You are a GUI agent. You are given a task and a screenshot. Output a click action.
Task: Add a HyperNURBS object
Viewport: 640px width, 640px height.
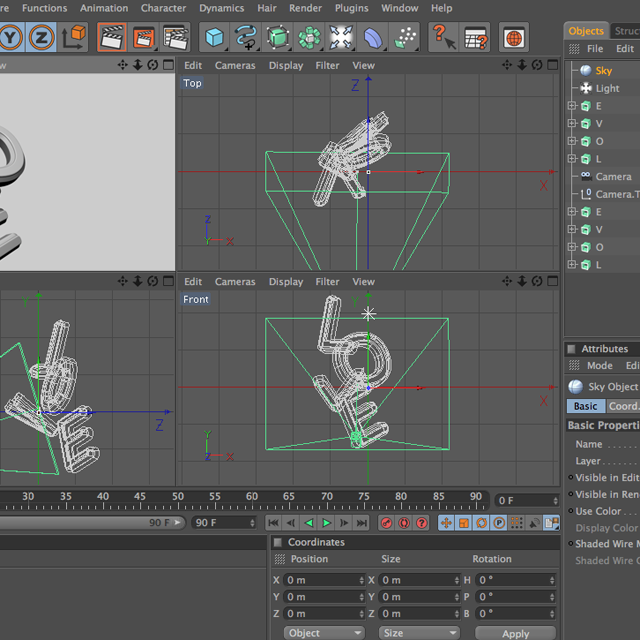coord(278,38)
